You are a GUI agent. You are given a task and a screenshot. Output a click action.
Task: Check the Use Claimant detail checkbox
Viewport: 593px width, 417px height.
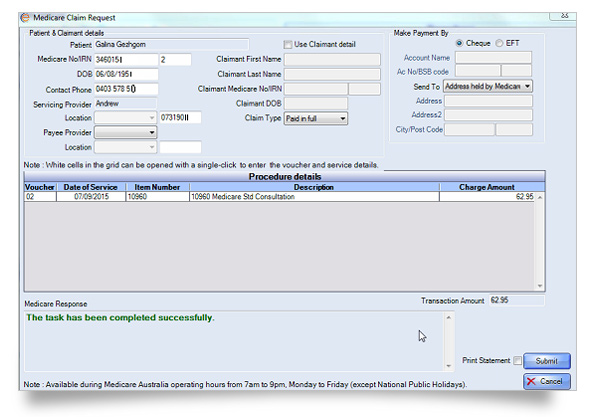click(x=288, y=45)
